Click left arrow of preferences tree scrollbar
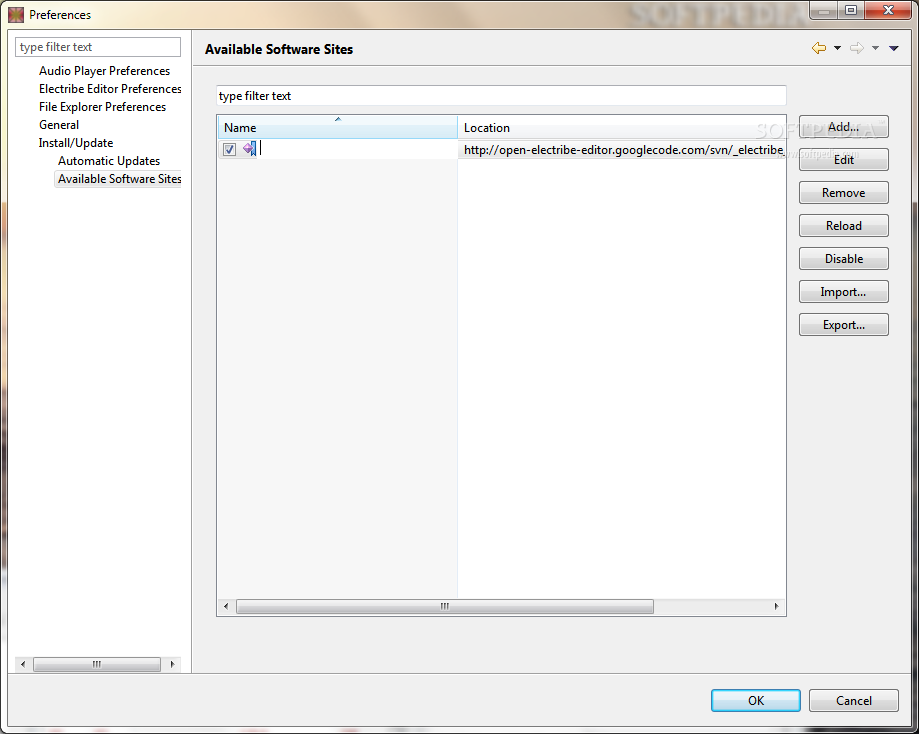This screenshot has height=734, width=919. click(23, 664)
